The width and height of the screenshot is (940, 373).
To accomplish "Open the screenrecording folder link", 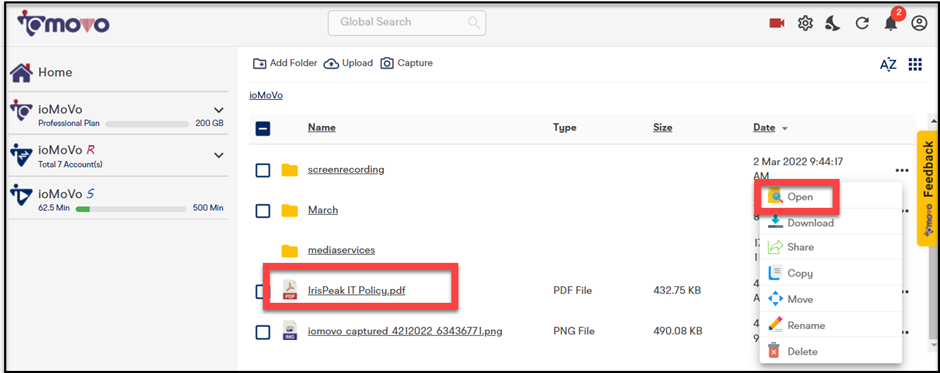I will point(346,170).
